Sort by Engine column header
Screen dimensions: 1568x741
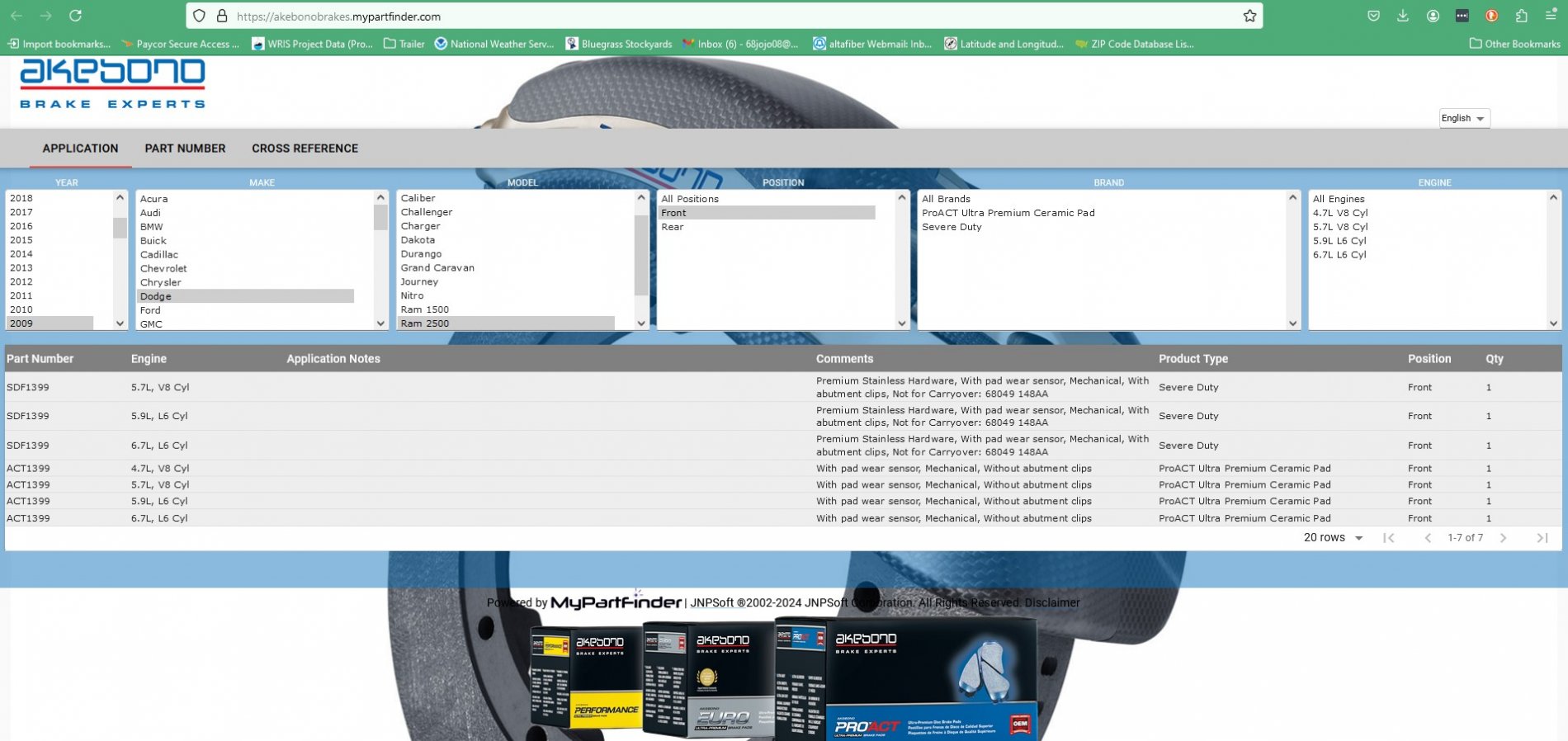point(149,359)
